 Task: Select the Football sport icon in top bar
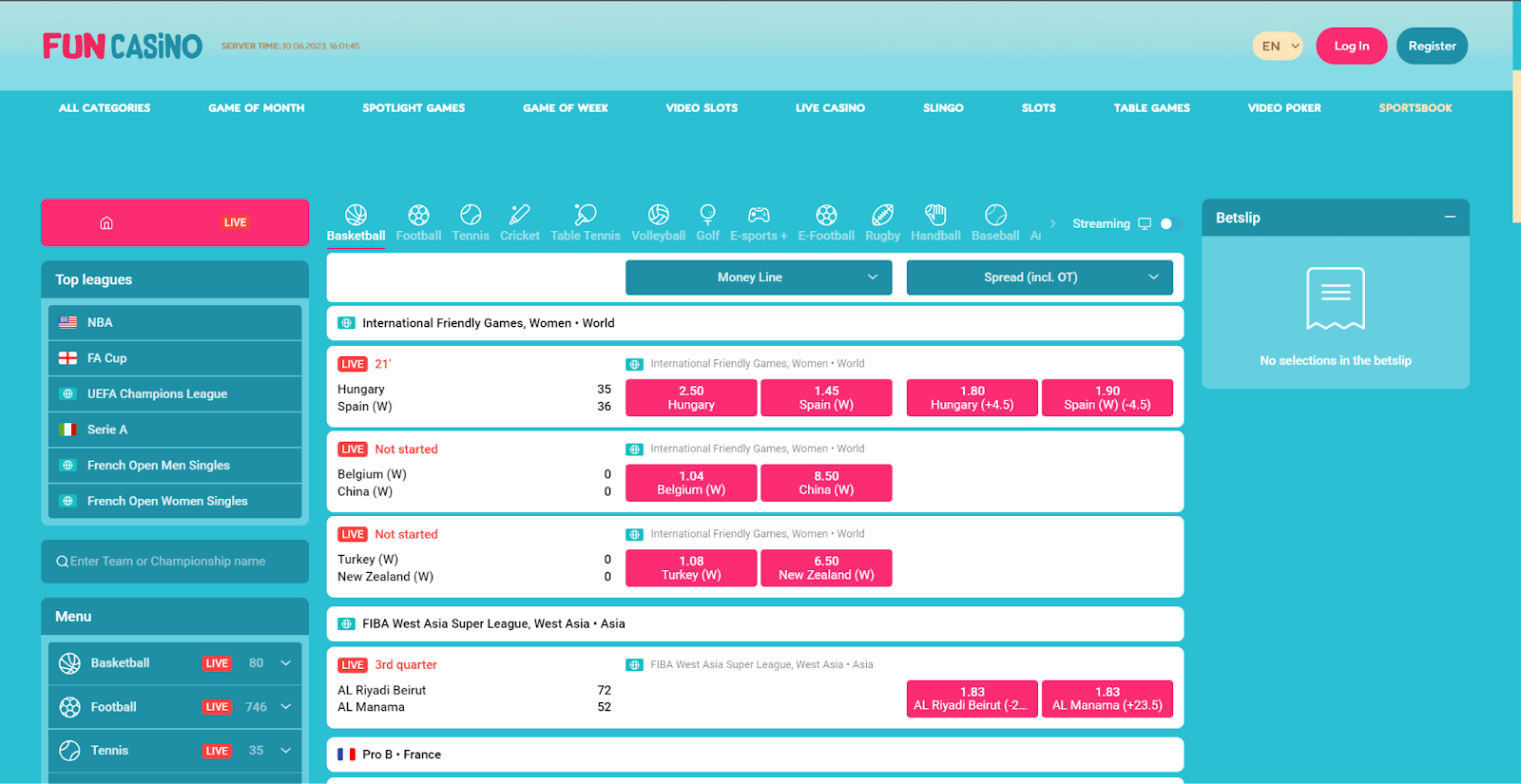tap(418, 215)
